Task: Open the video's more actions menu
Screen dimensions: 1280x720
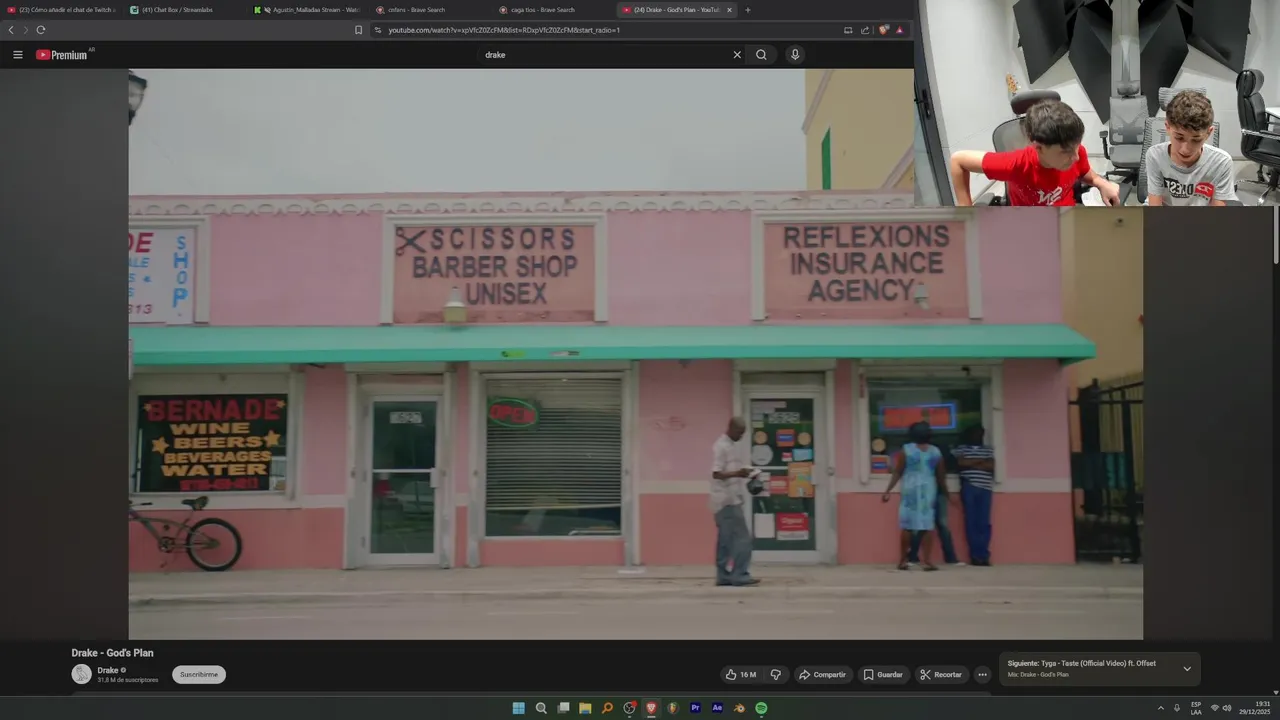Action: pos(982,675)
